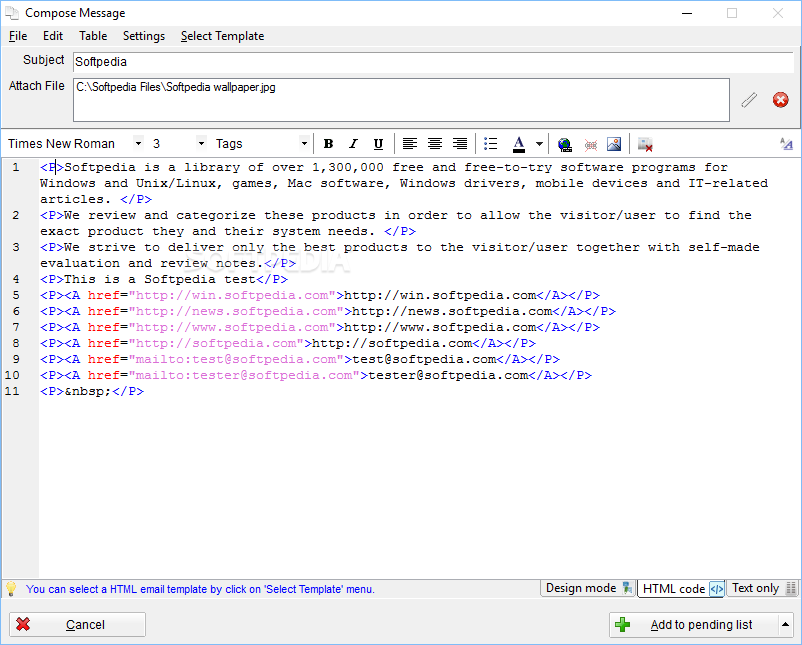Click win.softpedia.com link code on line 5
The height and width of the screenshot is (645, 802).
320,295
